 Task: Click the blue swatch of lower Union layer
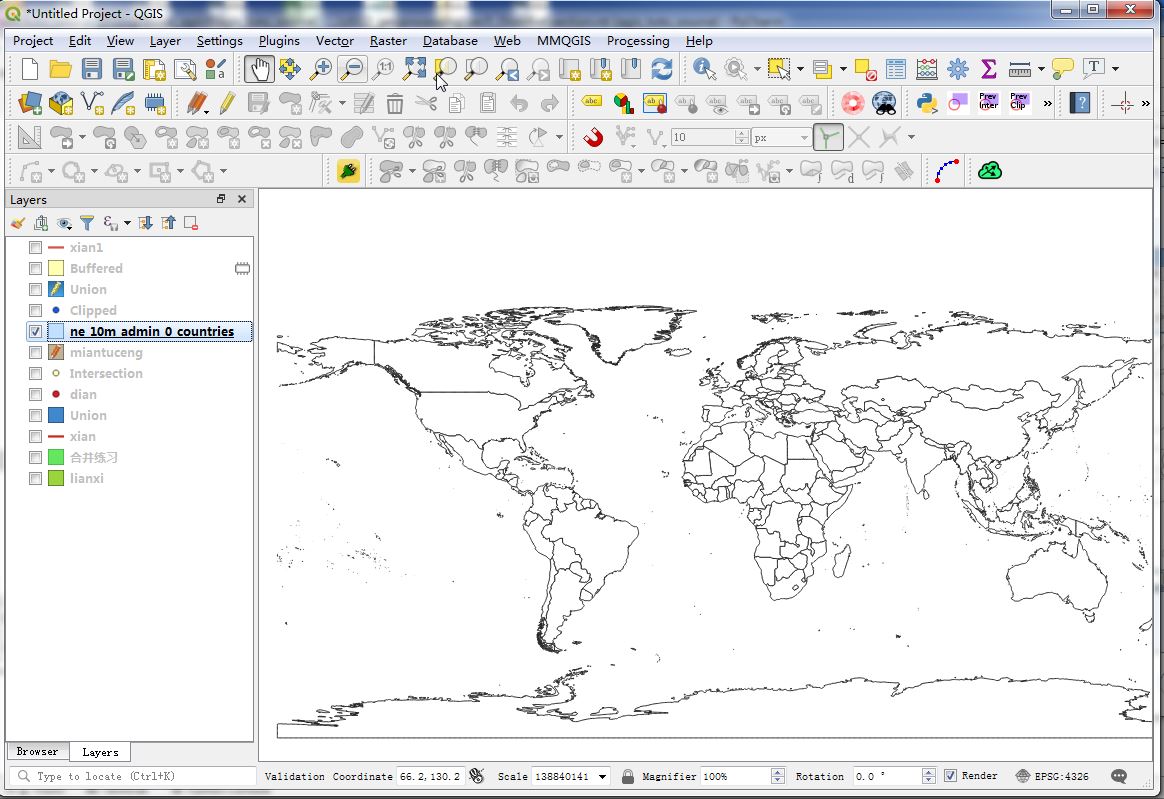tap(56, 415)
